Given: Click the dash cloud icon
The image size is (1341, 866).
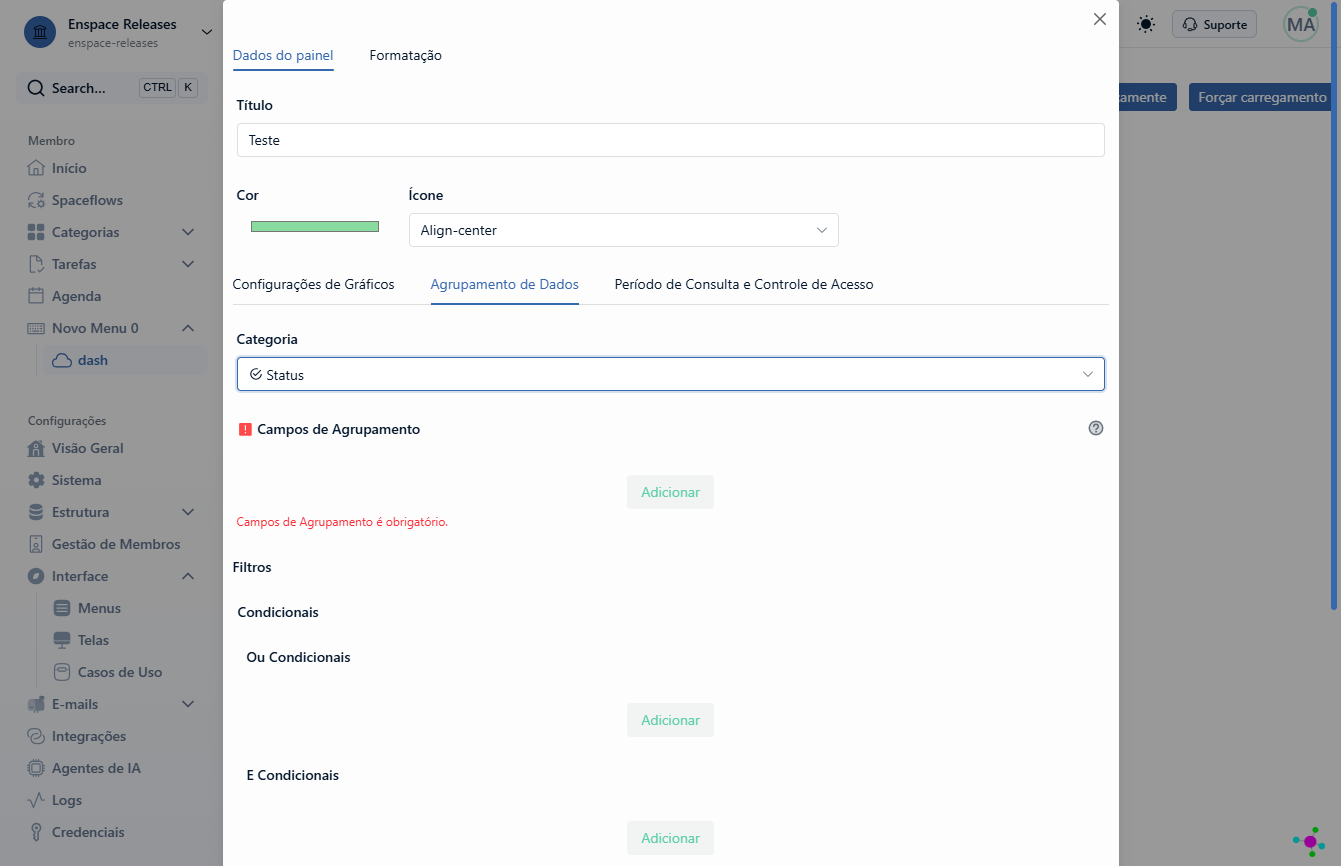Looking at the screenshot, I should 62,360.
